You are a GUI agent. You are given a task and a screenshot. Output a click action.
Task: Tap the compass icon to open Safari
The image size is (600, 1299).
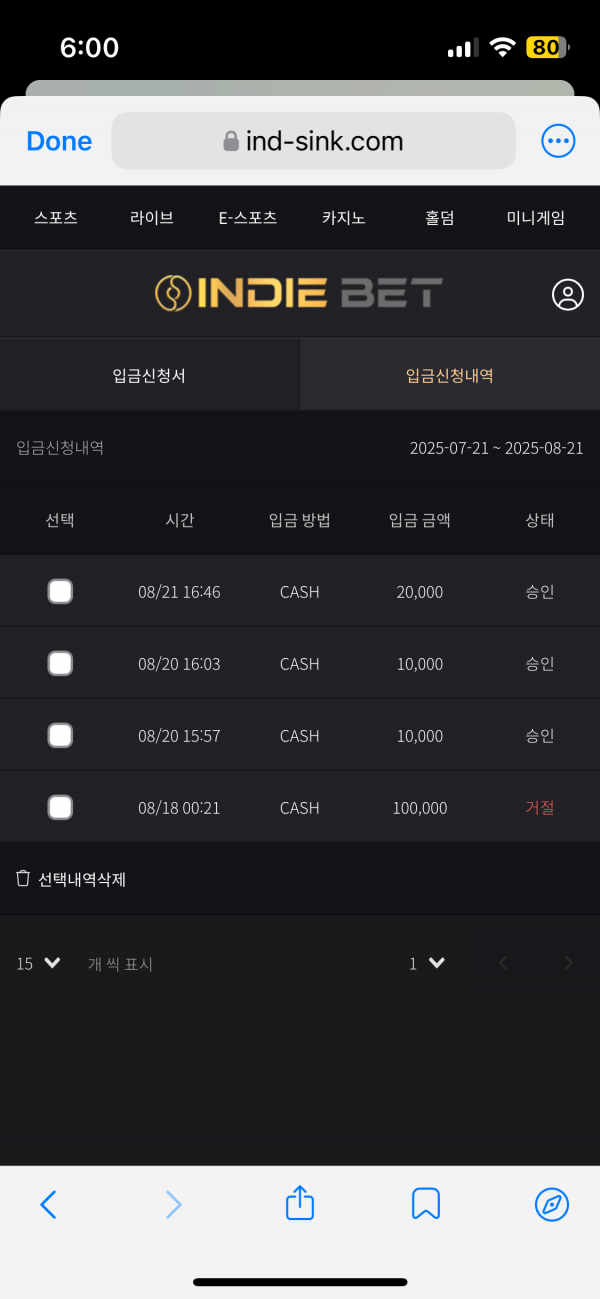pyautogui.click(x=552, y=1204)
